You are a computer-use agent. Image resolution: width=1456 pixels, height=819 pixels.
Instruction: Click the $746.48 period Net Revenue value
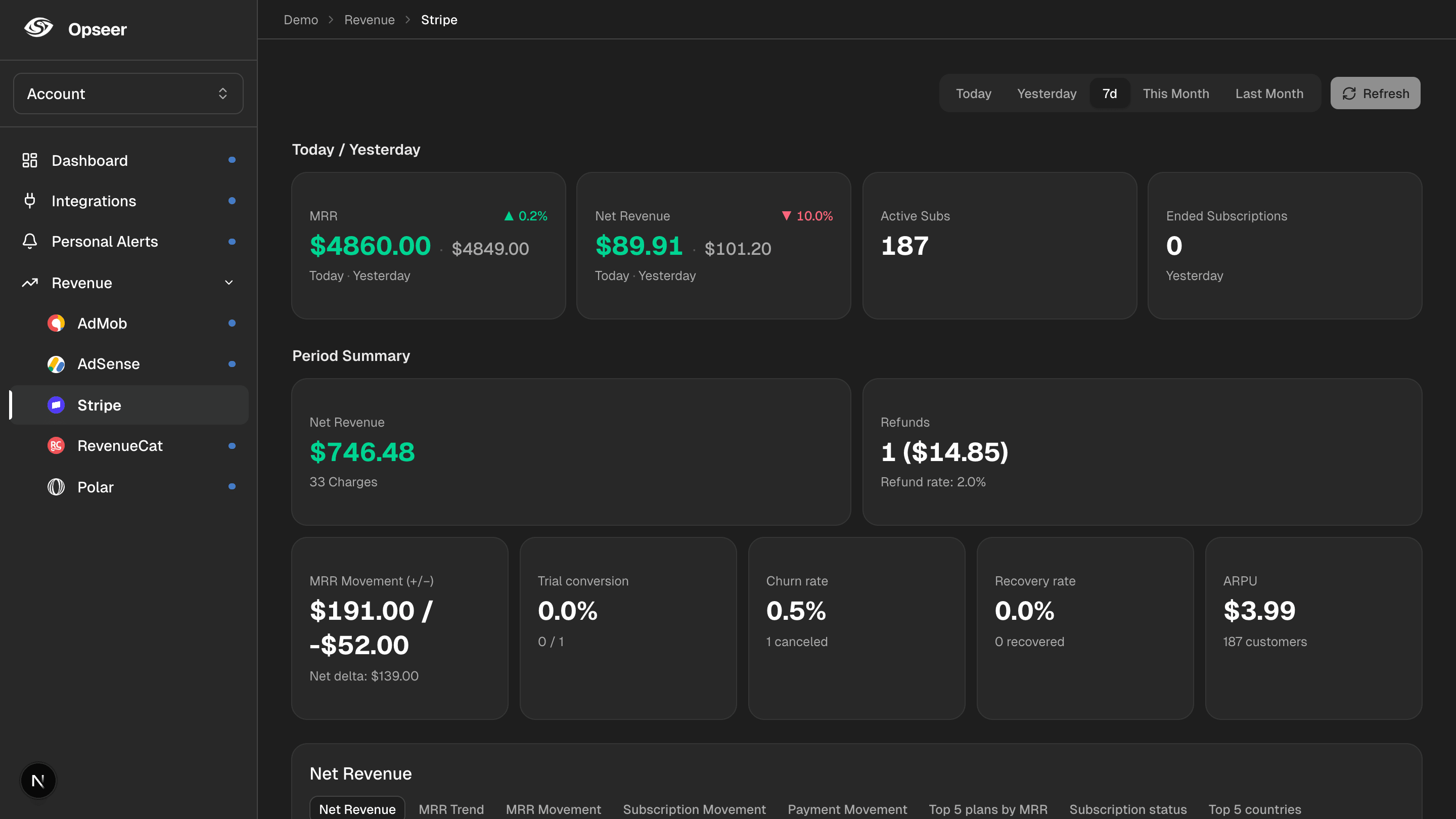pos(362,452)
